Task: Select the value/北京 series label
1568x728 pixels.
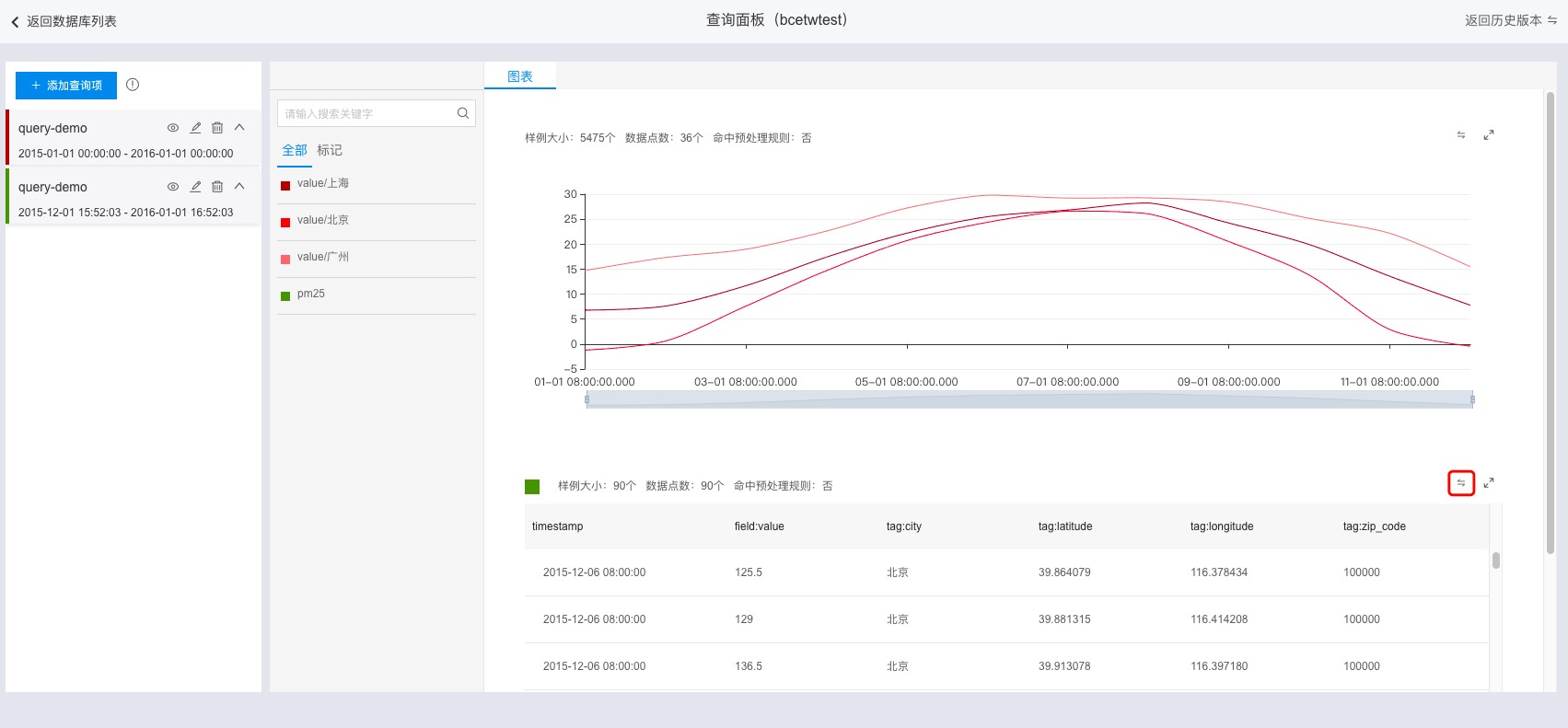Action: (323, 220)
